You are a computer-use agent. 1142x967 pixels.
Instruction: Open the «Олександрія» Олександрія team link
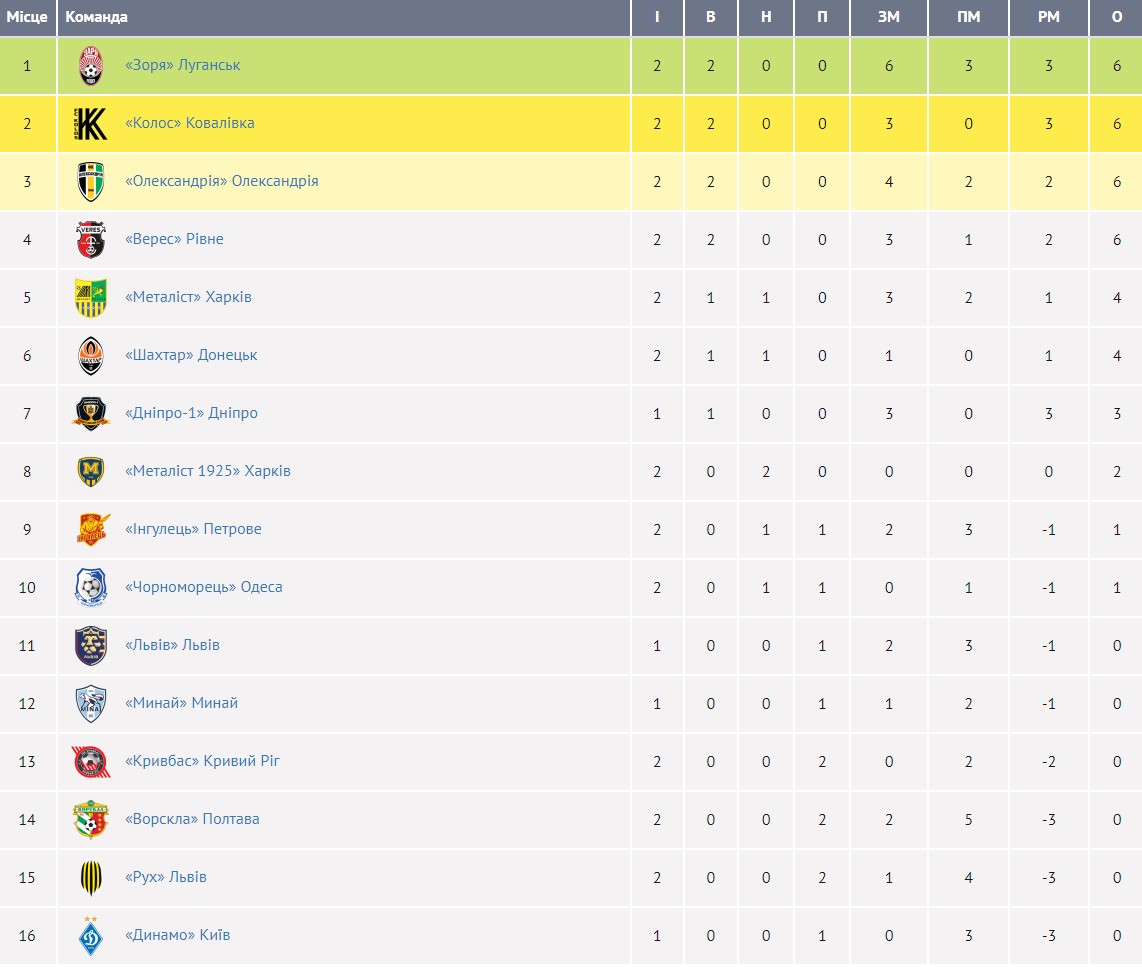tap(222, 181)
